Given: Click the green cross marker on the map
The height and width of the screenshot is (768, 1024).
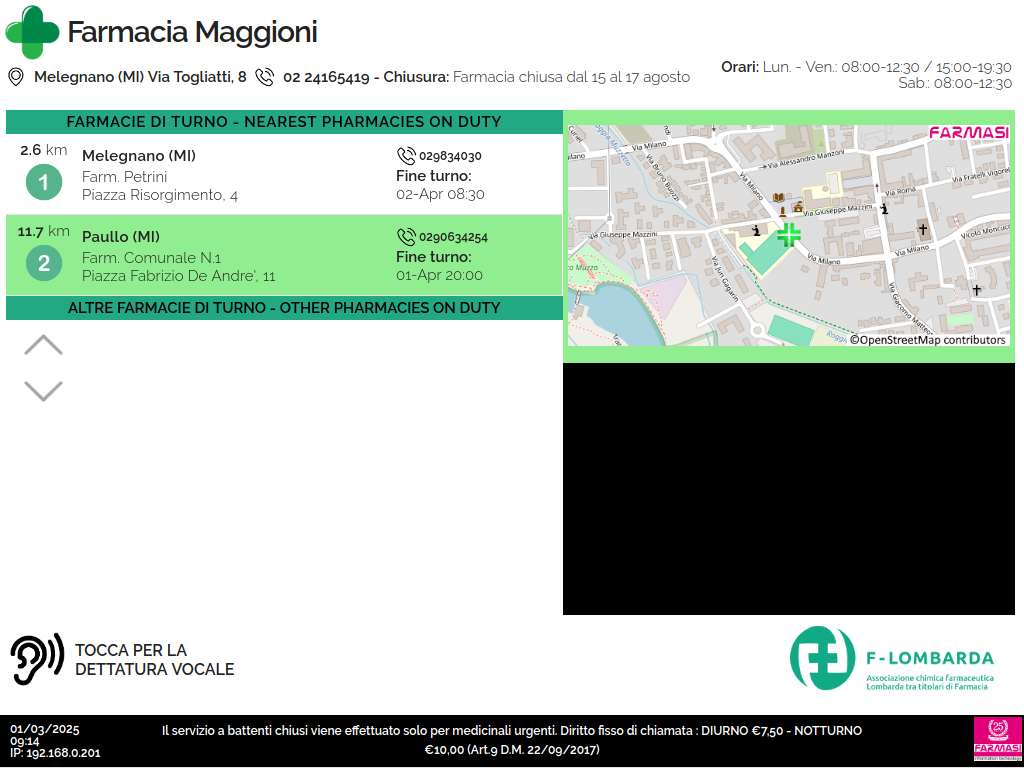Looking at the screenshot, I should pyautogui.click(x=789, y=235).
